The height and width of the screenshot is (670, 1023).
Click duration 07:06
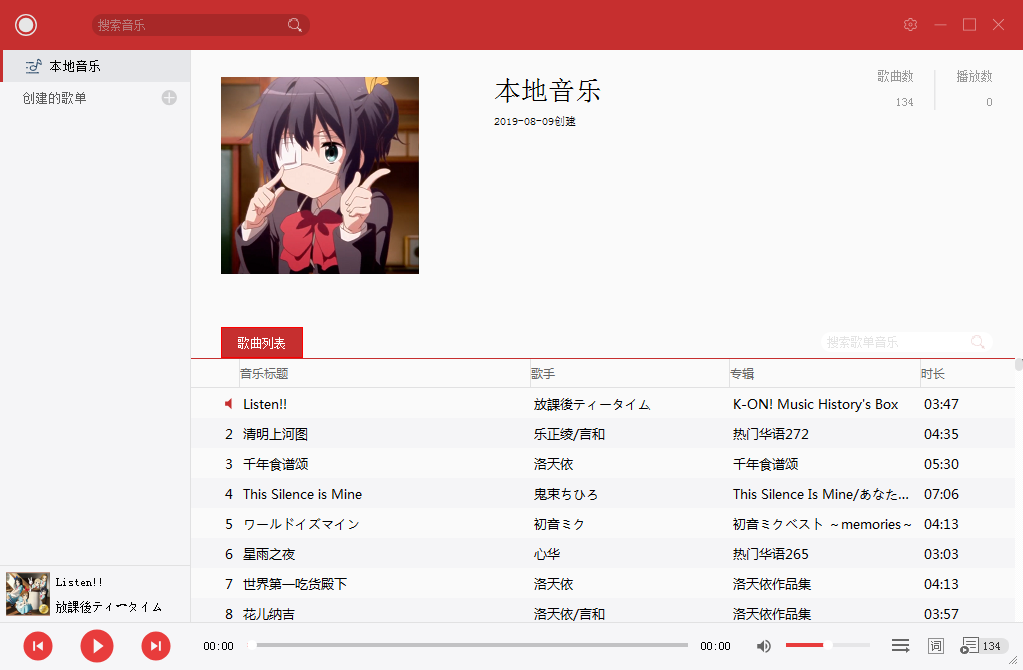pyautogui.click(x=941, y=494)
